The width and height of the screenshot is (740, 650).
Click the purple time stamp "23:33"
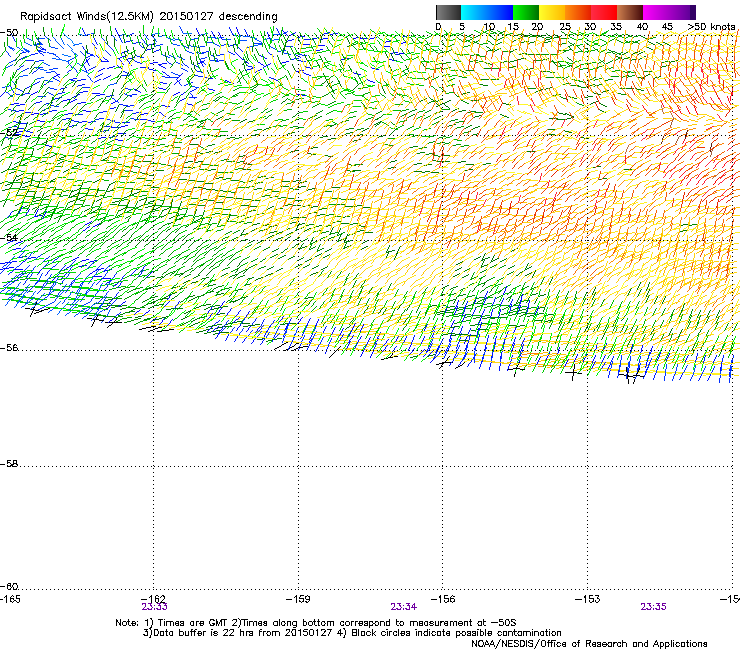coord(154,607)
